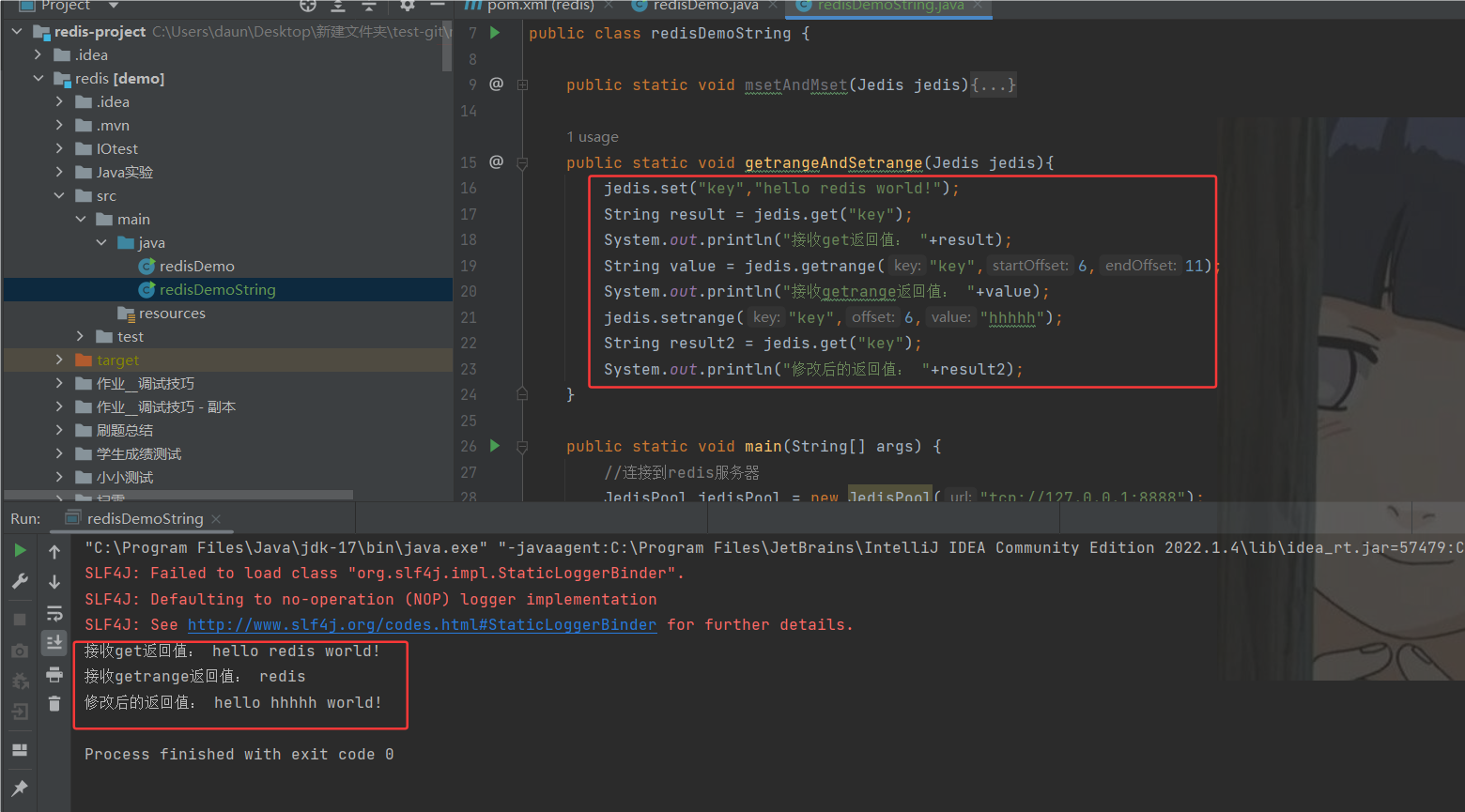
Task: Go down the stack trace with down arrow
Action: (54, 582)
